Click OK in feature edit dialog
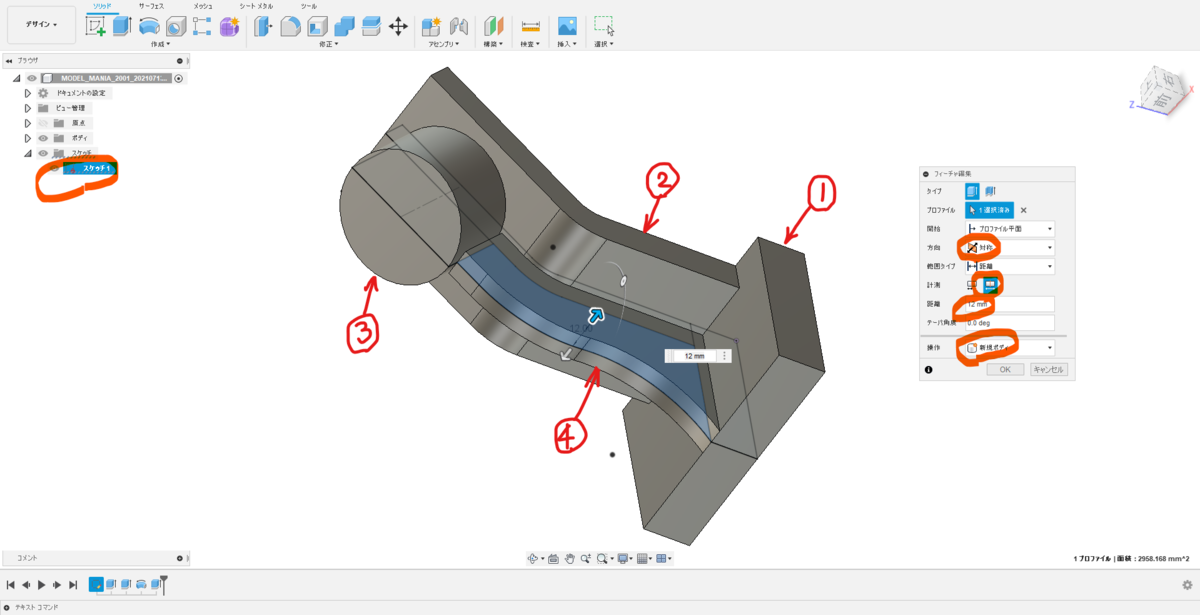Screen dimensions: 1200x615 [1005, 369]
